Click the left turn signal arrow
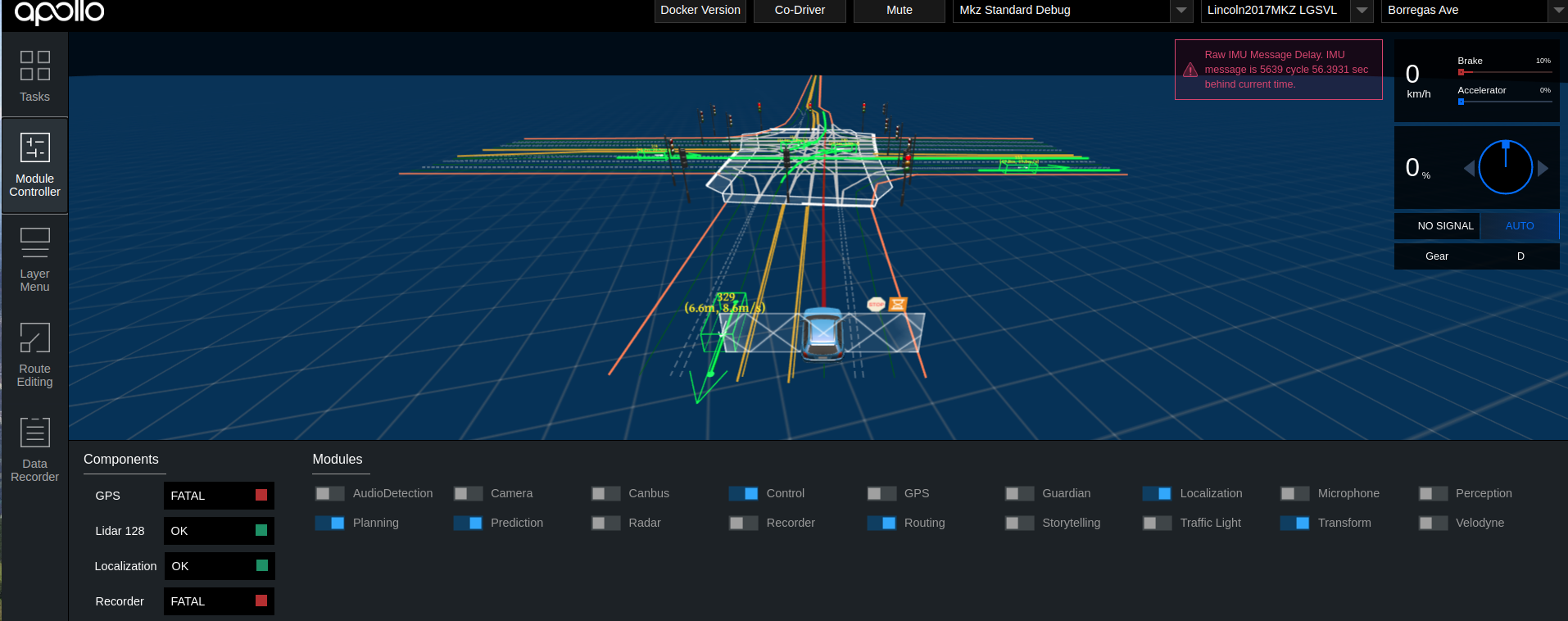Image resolution: width=1568 pixels, height=621 pixels. pos(1469,168)
